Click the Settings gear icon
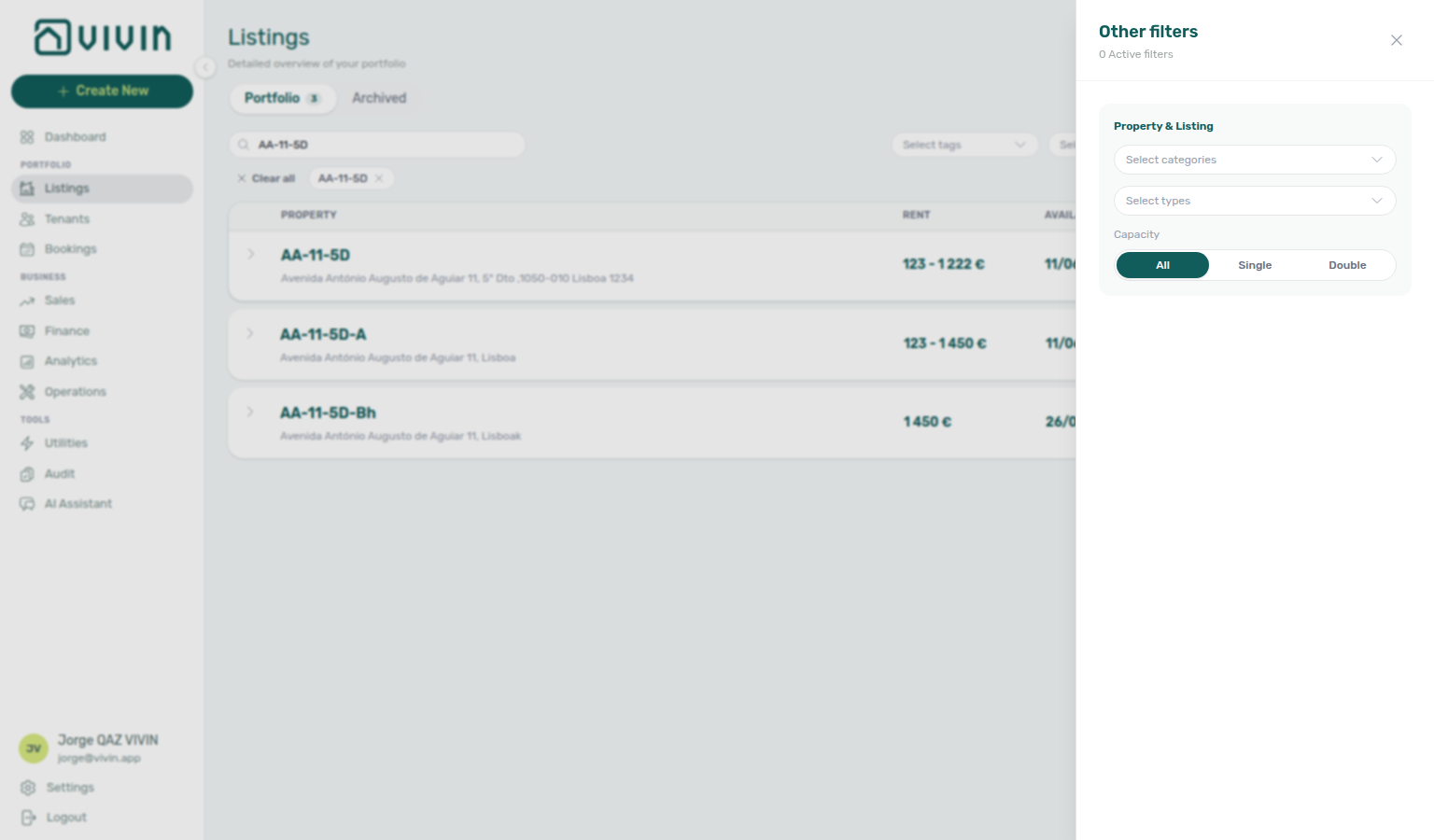1434x840 pixels. [x=28, y=788]
